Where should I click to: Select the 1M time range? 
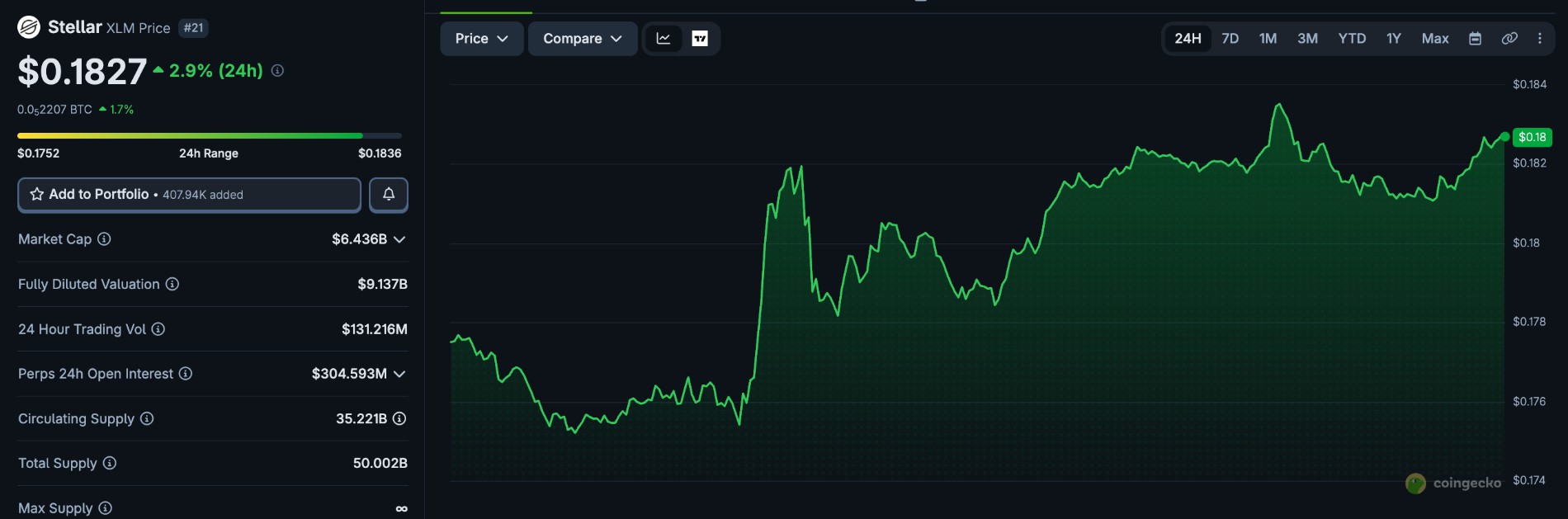point(1268,39)
